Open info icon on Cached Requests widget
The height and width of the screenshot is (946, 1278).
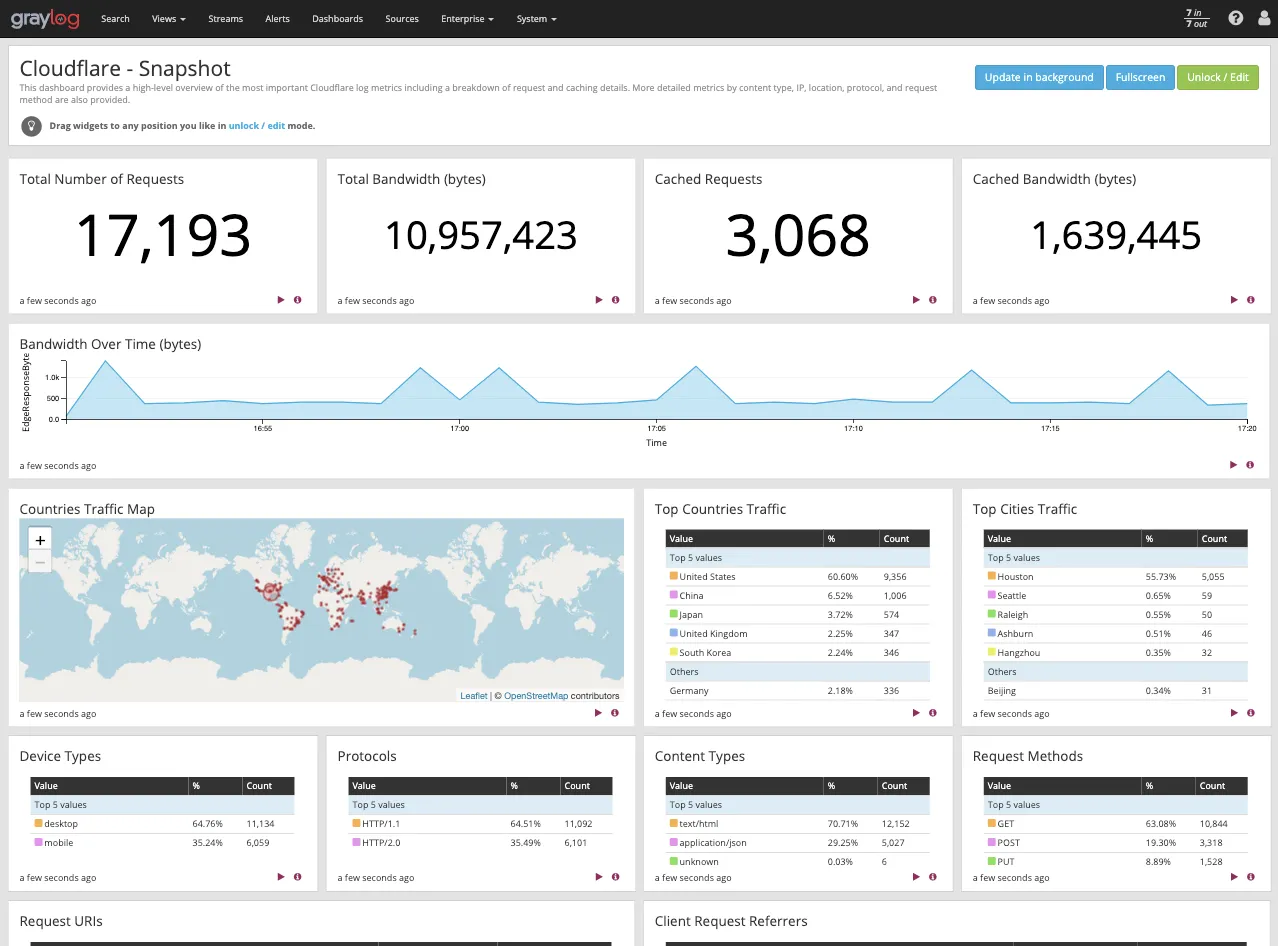coord(933,299)
